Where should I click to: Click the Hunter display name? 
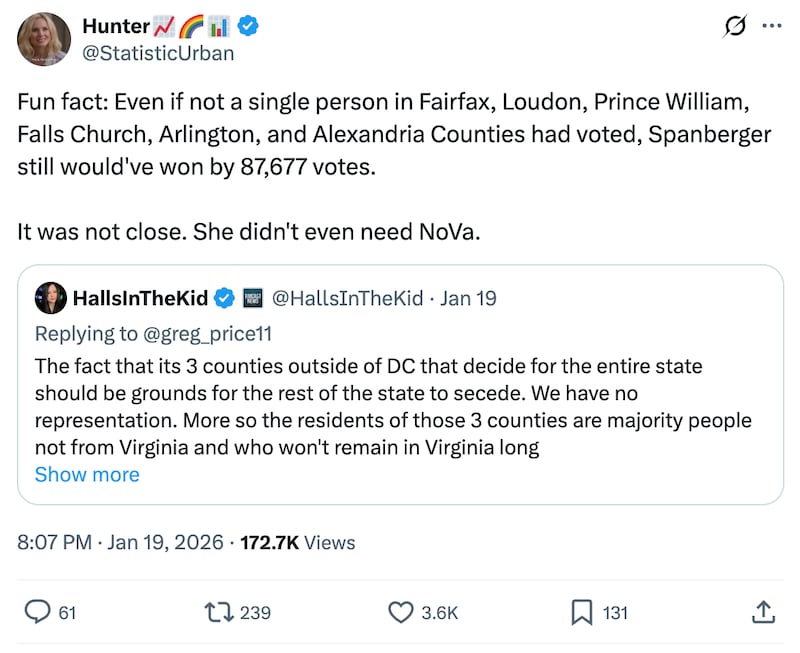(116, 27)
